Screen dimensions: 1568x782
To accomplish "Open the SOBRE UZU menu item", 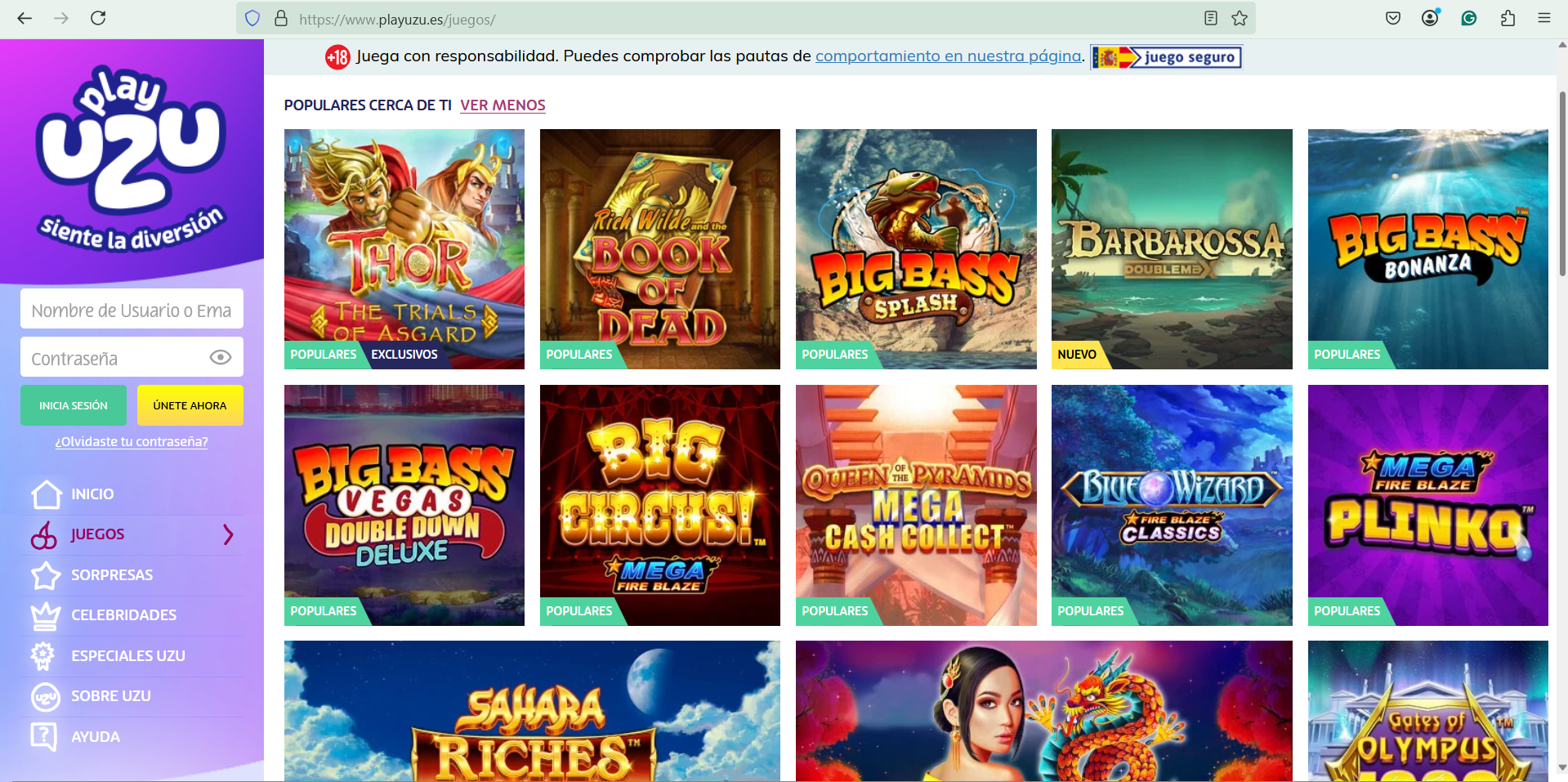I will coord(111,696).
